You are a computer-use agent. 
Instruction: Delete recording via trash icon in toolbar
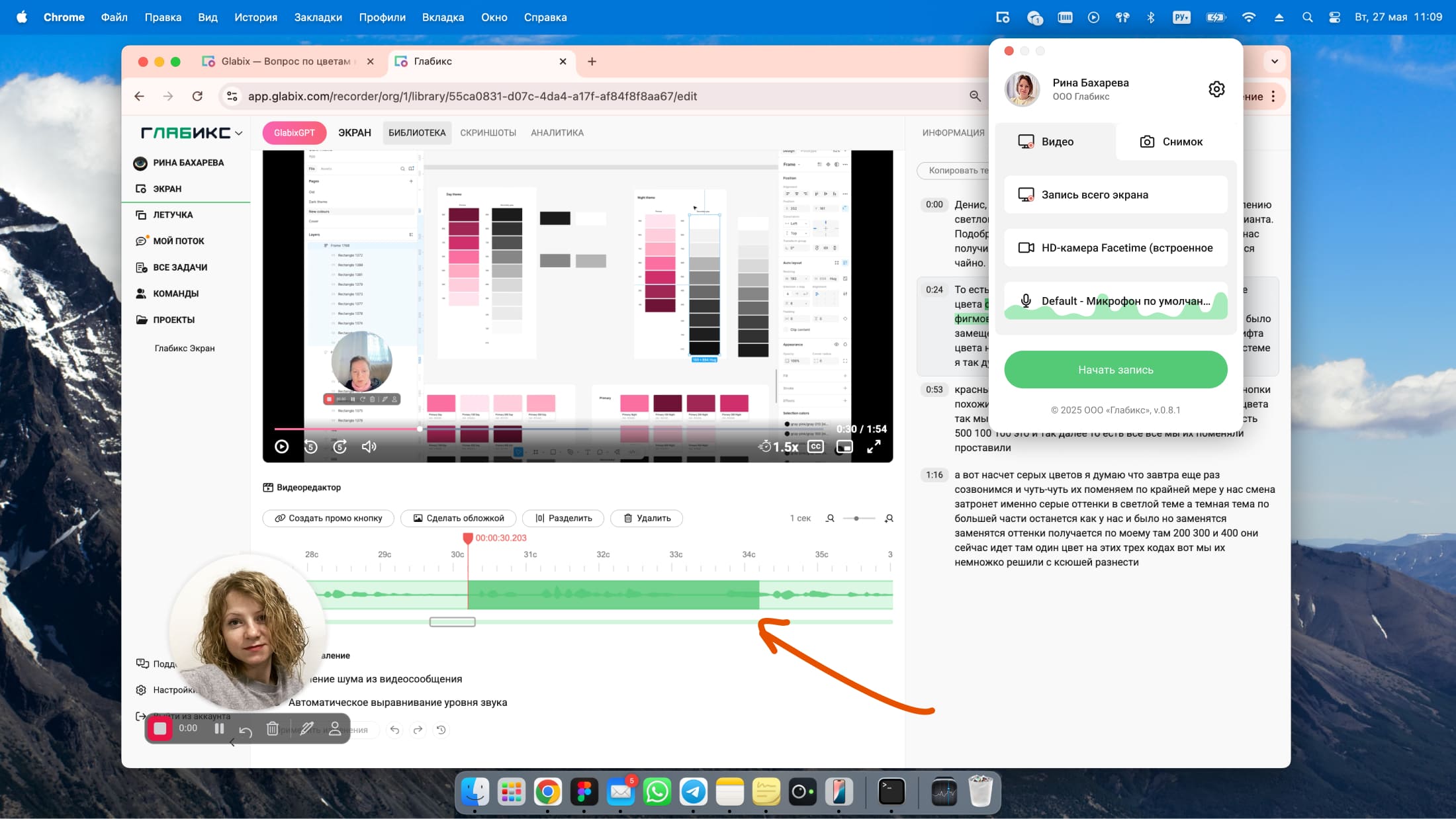pyautogui.click(x=272, y=728)
